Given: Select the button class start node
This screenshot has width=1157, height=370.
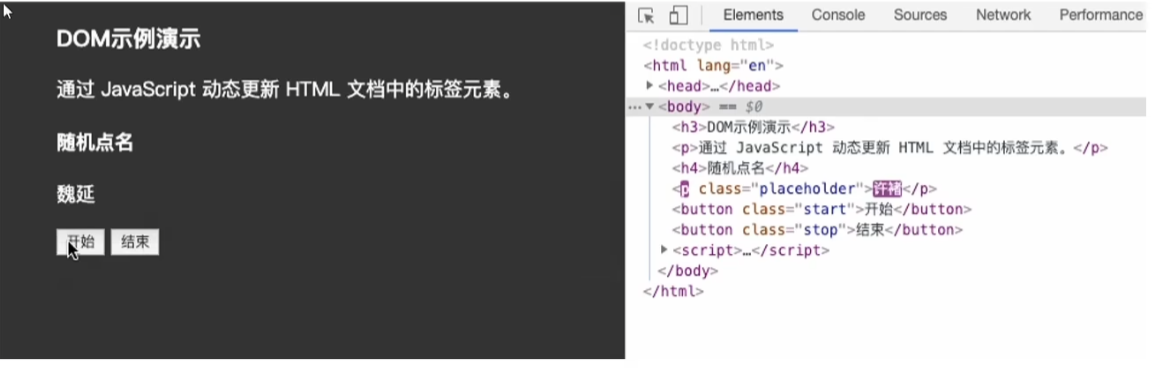Looking at the screenshot, I should tap(822, 209).
